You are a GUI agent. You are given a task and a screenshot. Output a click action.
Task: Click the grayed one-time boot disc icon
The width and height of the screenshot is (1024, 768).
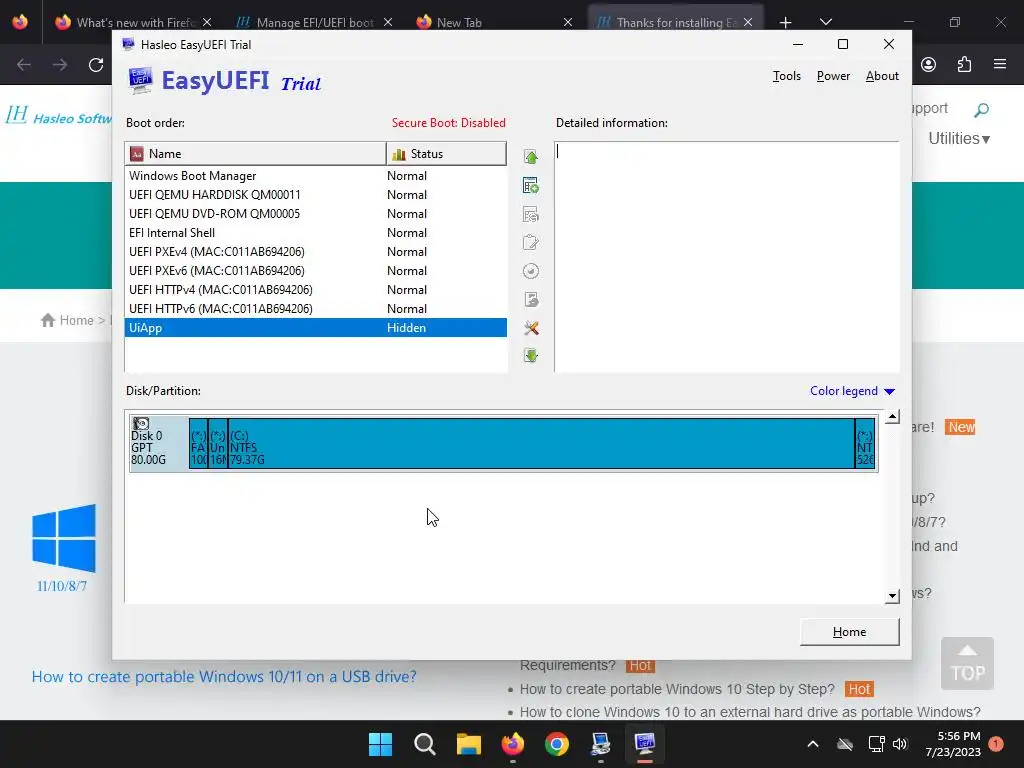pos(531,271)
